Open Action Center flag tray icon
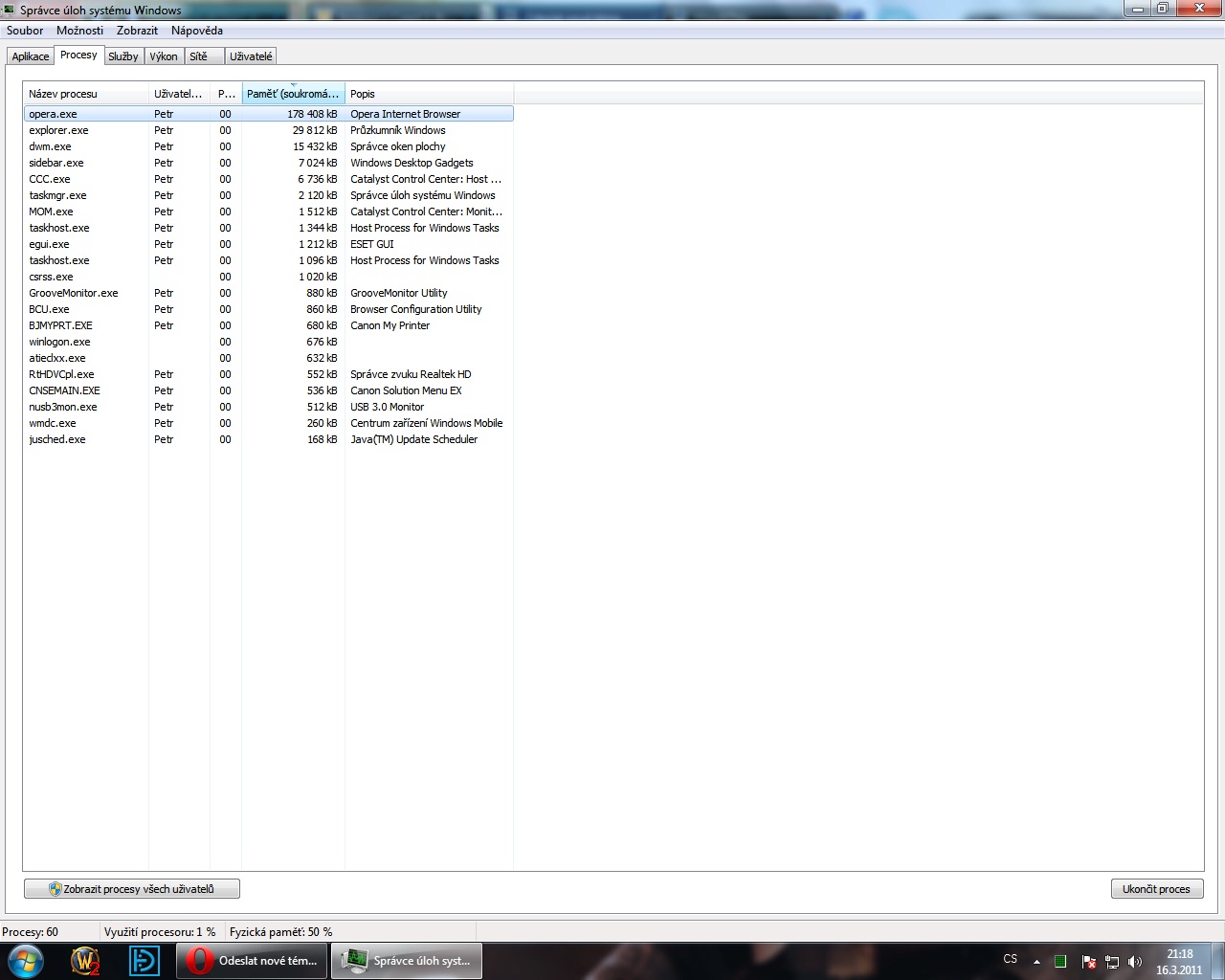Viewport: 1225px width, 980px height. [1088, 961]
